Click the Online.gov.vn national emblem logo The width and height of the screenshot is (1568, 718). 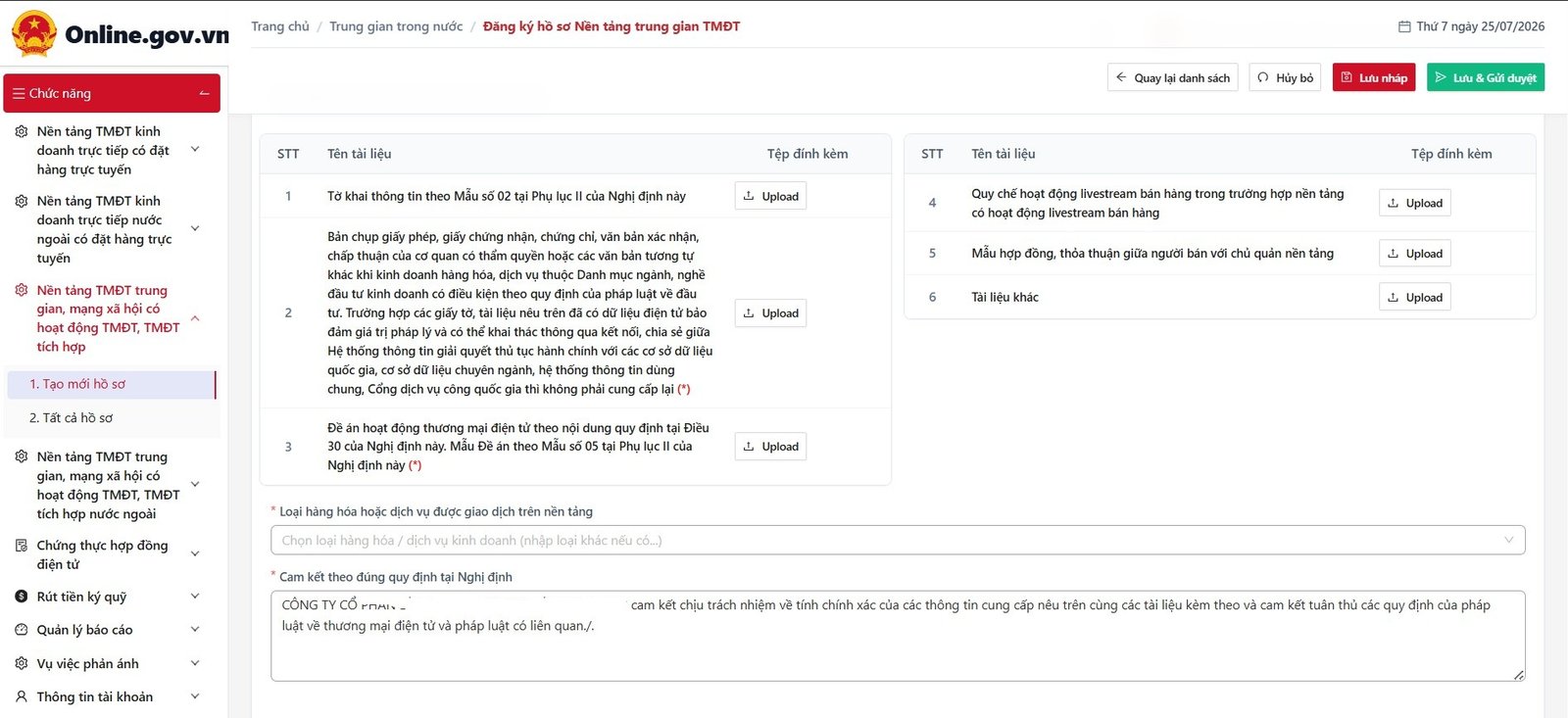[34, 34]
